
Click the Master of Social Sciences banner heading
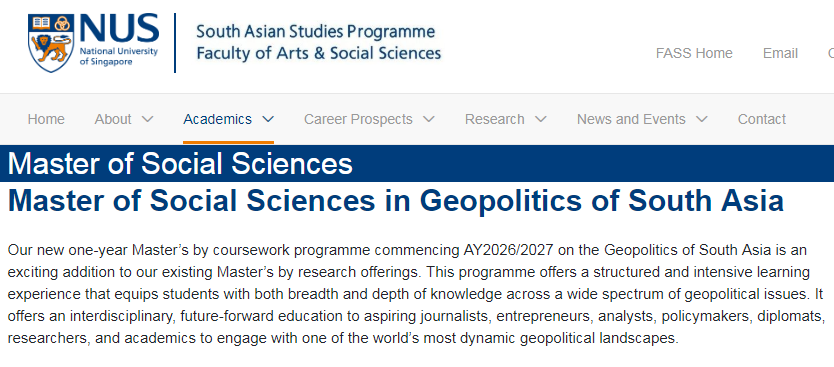point(180,164)
